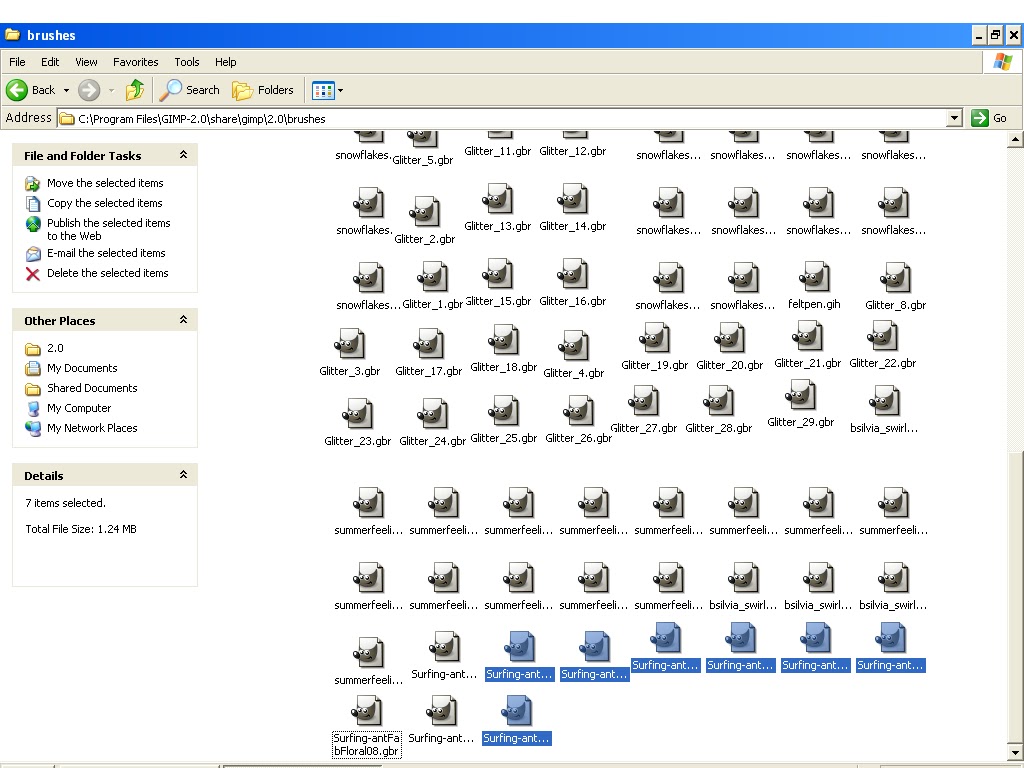Image resolution: width=1024 pixels, height=768 pixels.
Task: Open the feltpen.gih brush file
Action: coord(814,277)
